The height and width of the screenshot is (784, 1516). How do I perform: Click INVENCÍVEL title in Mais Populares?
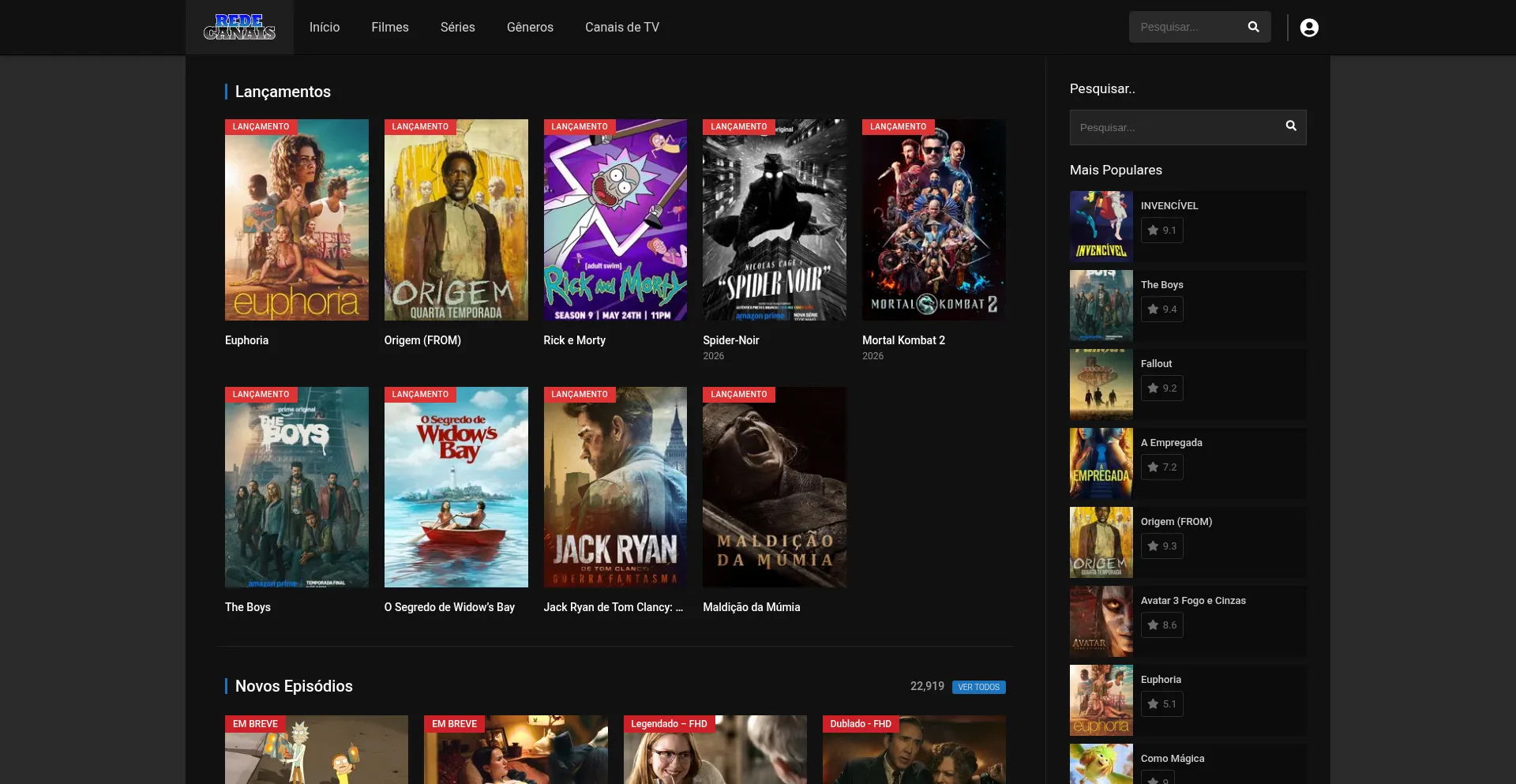1169,206
